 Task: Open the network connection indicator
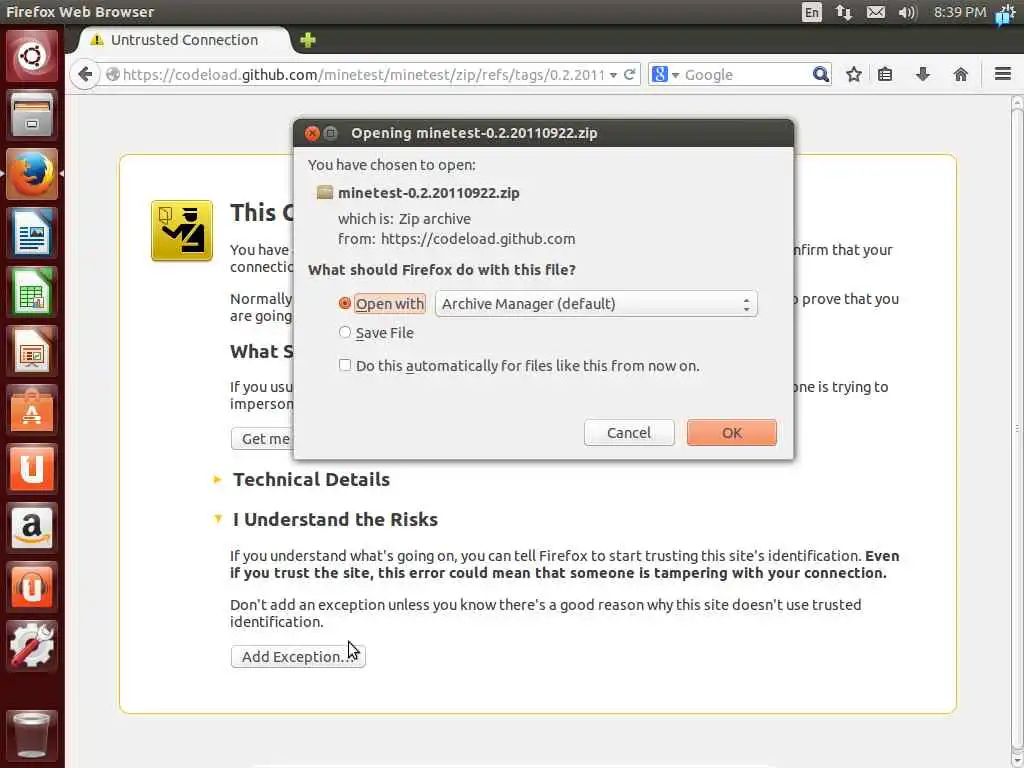click(844, 12)
